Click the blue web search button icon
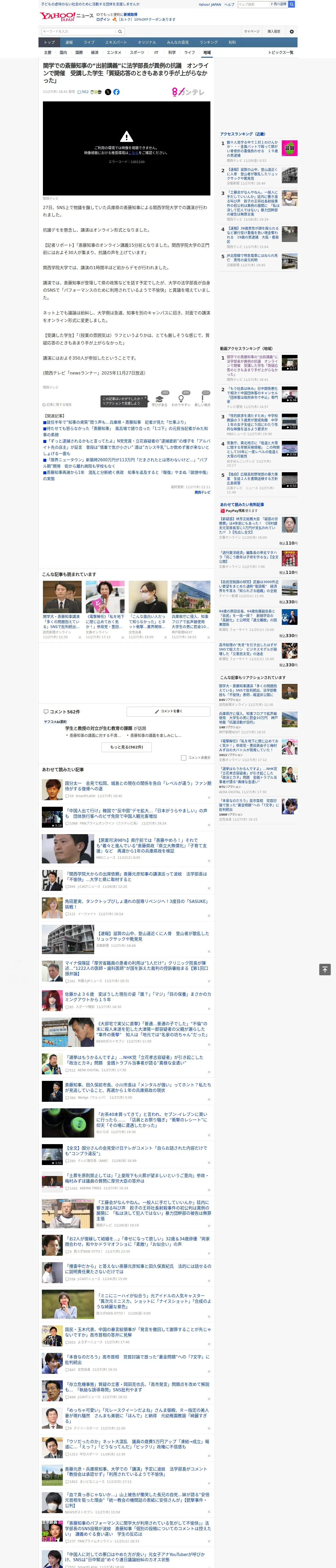This screenshot has width=336, height=1568. tap(292, 4)
